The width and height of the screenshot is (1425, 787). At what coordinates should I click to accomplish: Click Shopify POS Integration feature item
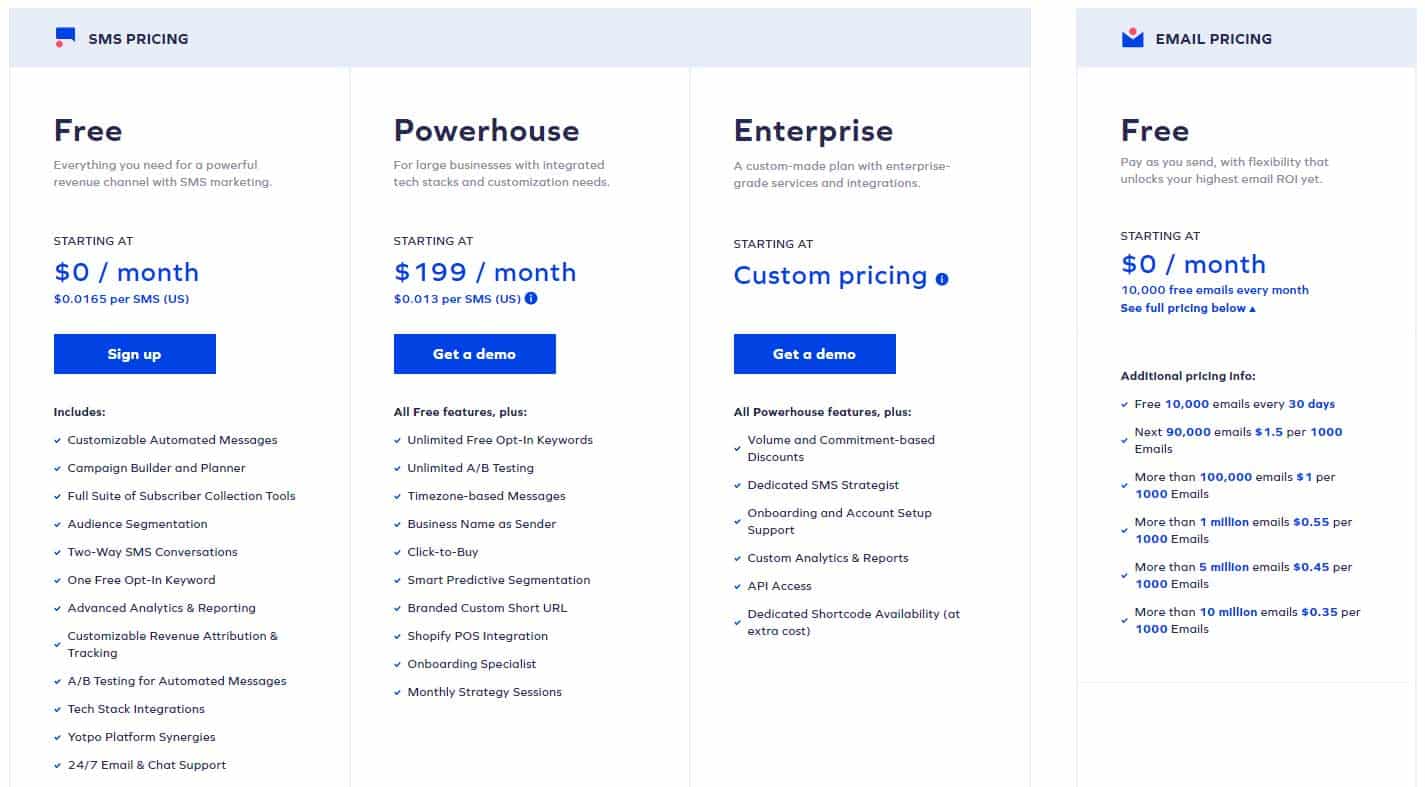[x=478, y=636]
